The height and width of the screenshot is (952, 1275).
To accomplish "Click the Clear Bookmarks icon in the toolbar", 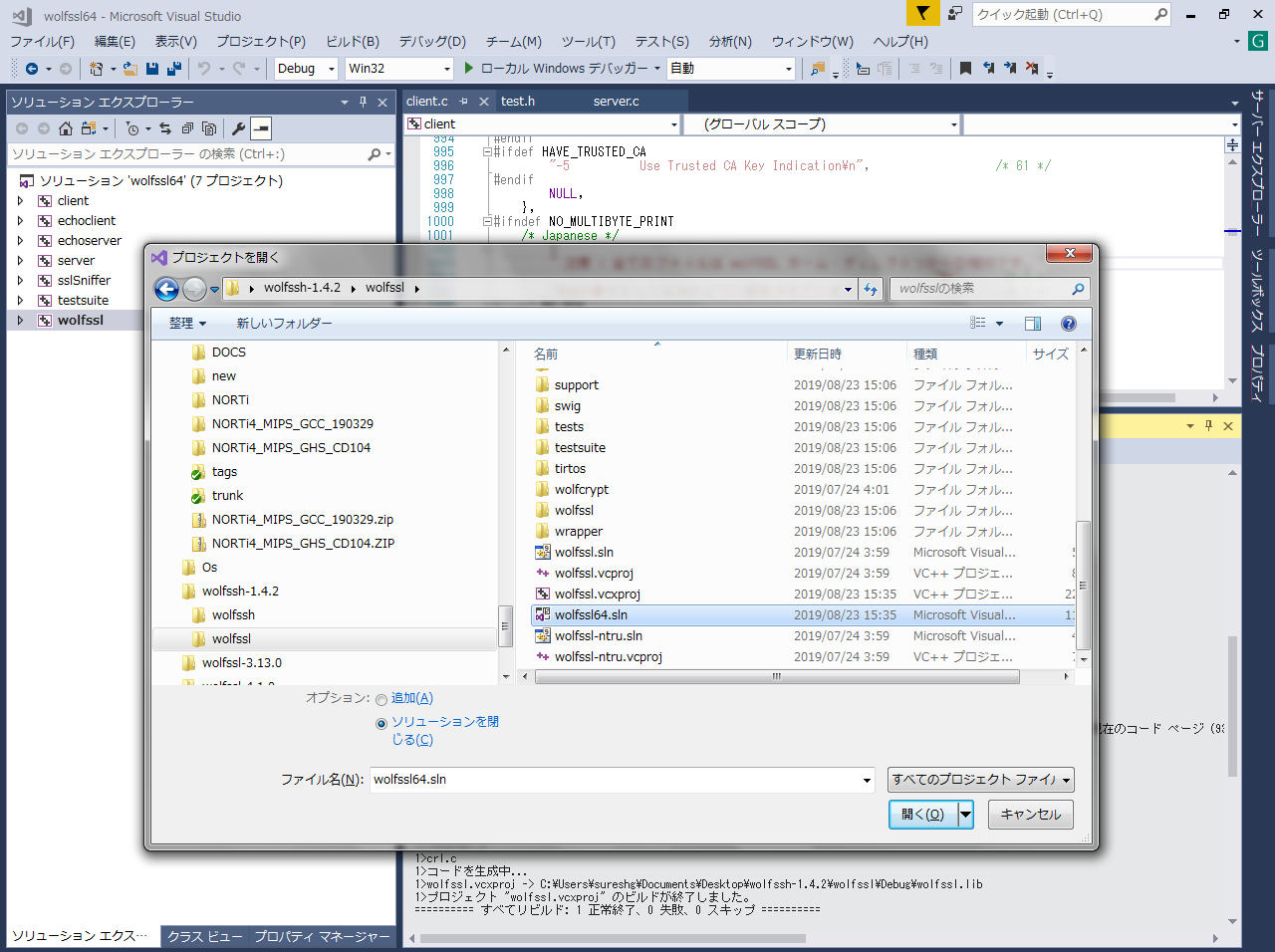I will pos(1032,69).
